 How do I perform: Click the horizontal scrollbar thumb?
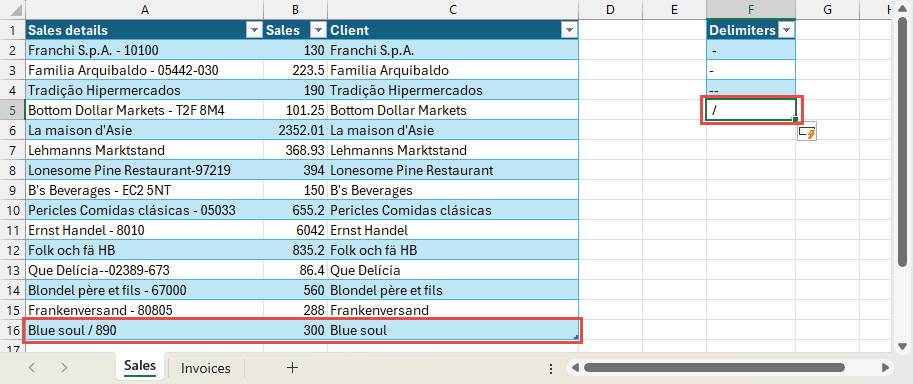714,368
